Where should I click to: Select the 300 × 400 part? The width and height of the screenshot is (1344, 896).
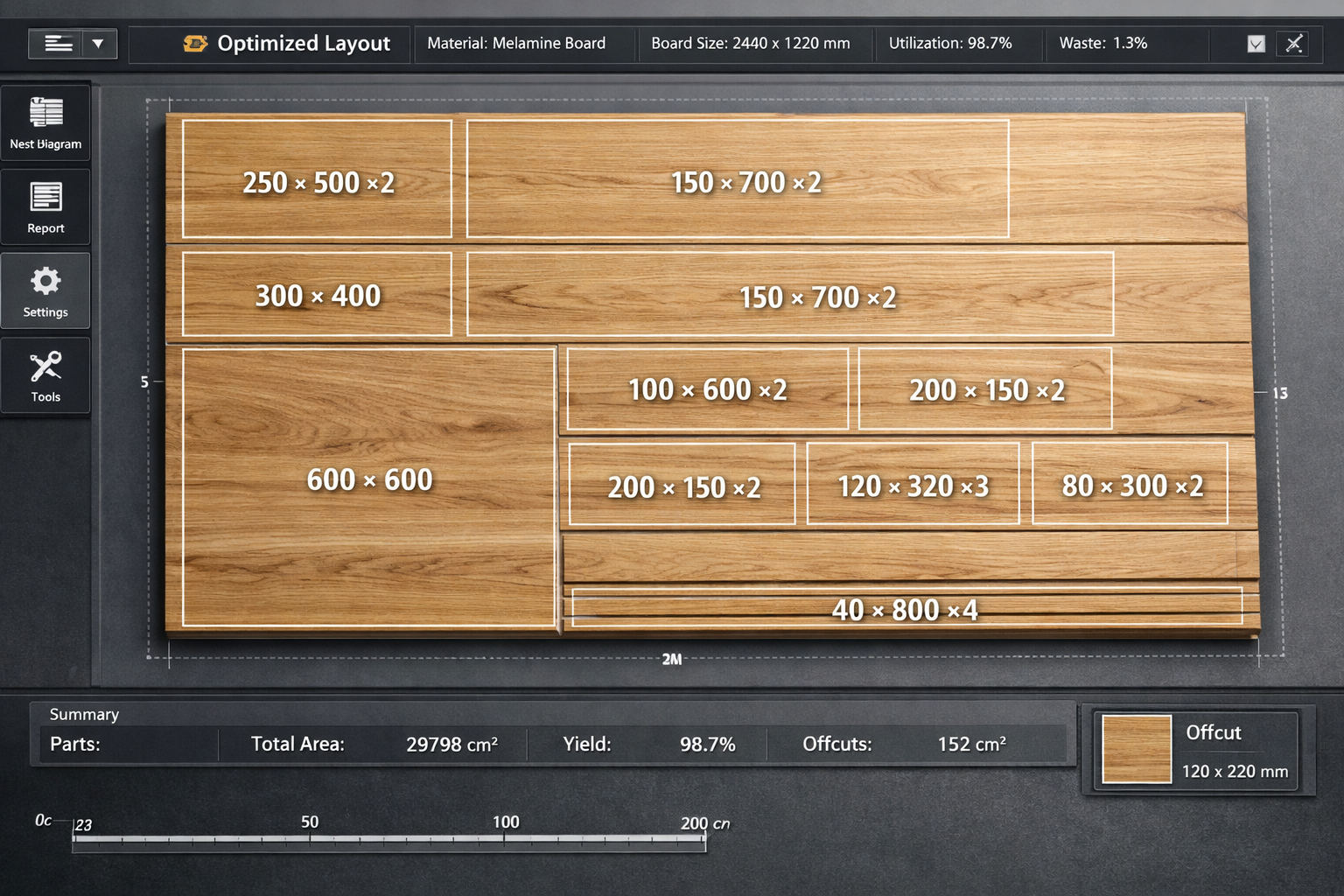(x=317, y=295)
